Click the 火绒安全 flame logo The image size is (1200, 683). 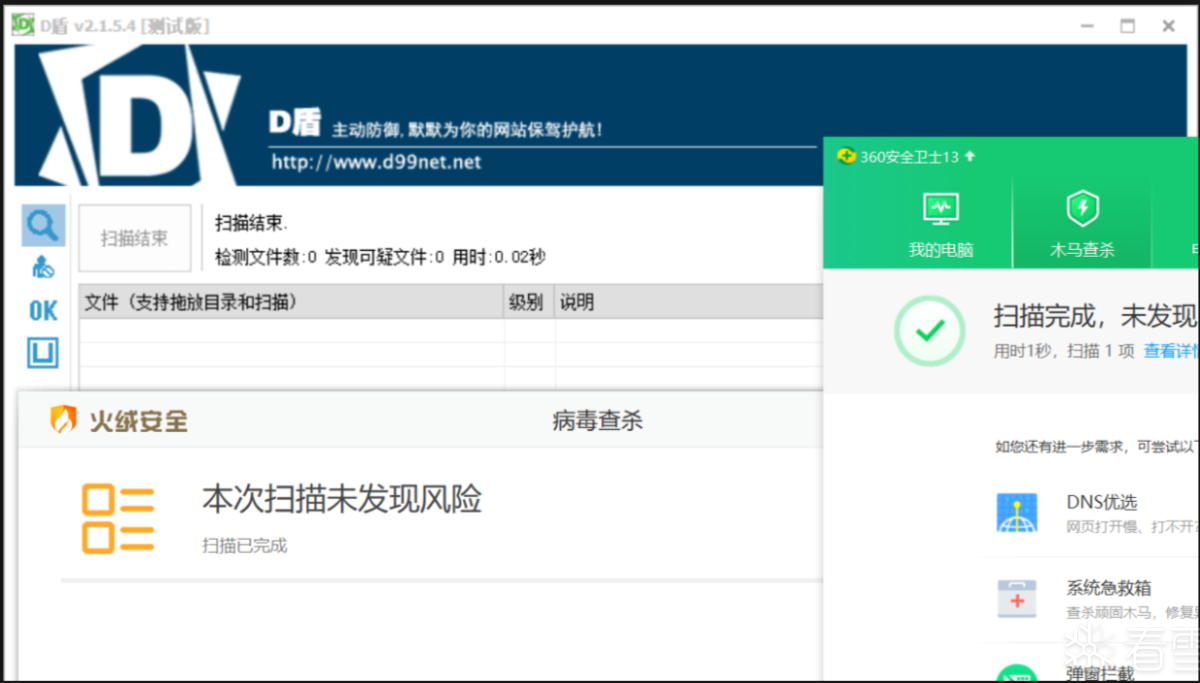click(x=64, y=420)
